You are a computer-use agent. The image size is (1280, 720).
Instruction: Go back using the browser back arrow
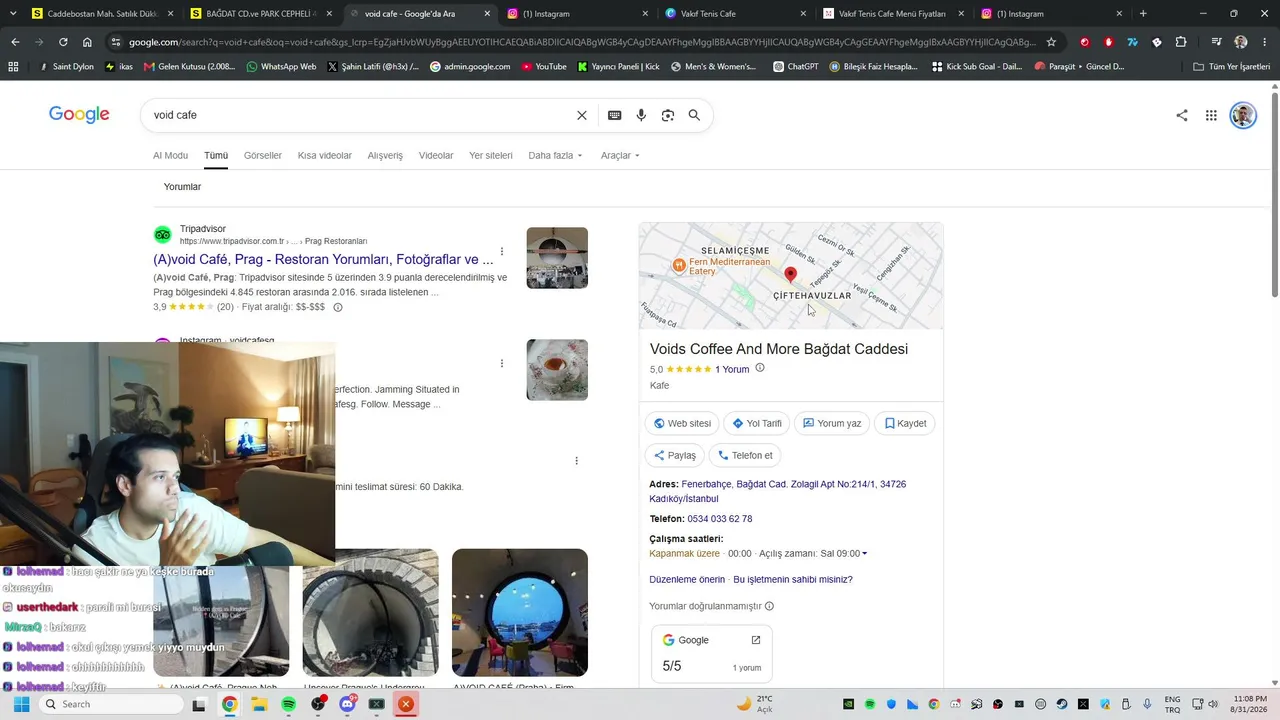tap(15, 42)
